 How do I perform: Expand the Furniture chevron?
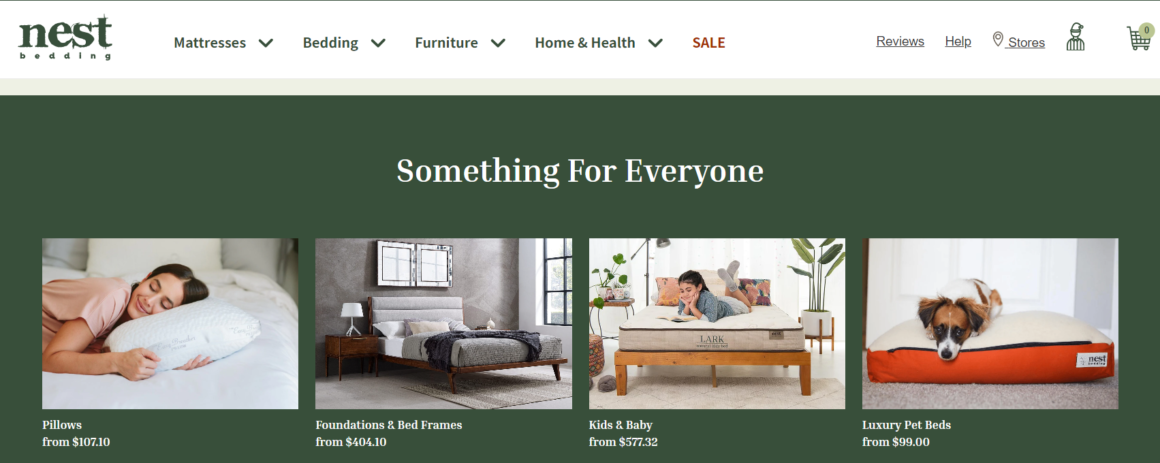(x=498, y=43)
